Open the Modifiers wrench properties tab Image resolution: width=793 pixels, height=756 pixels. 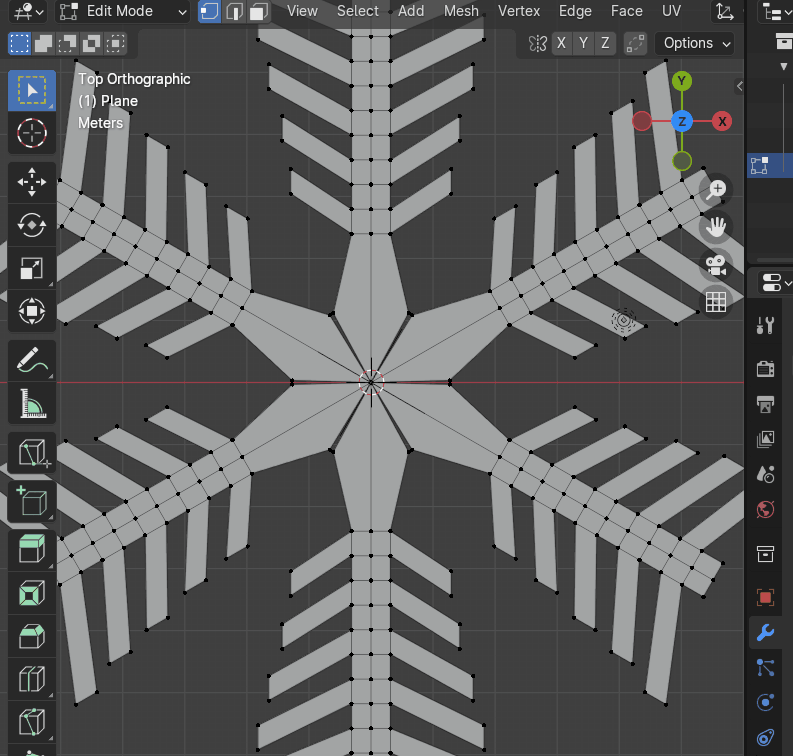pos(765,632)
